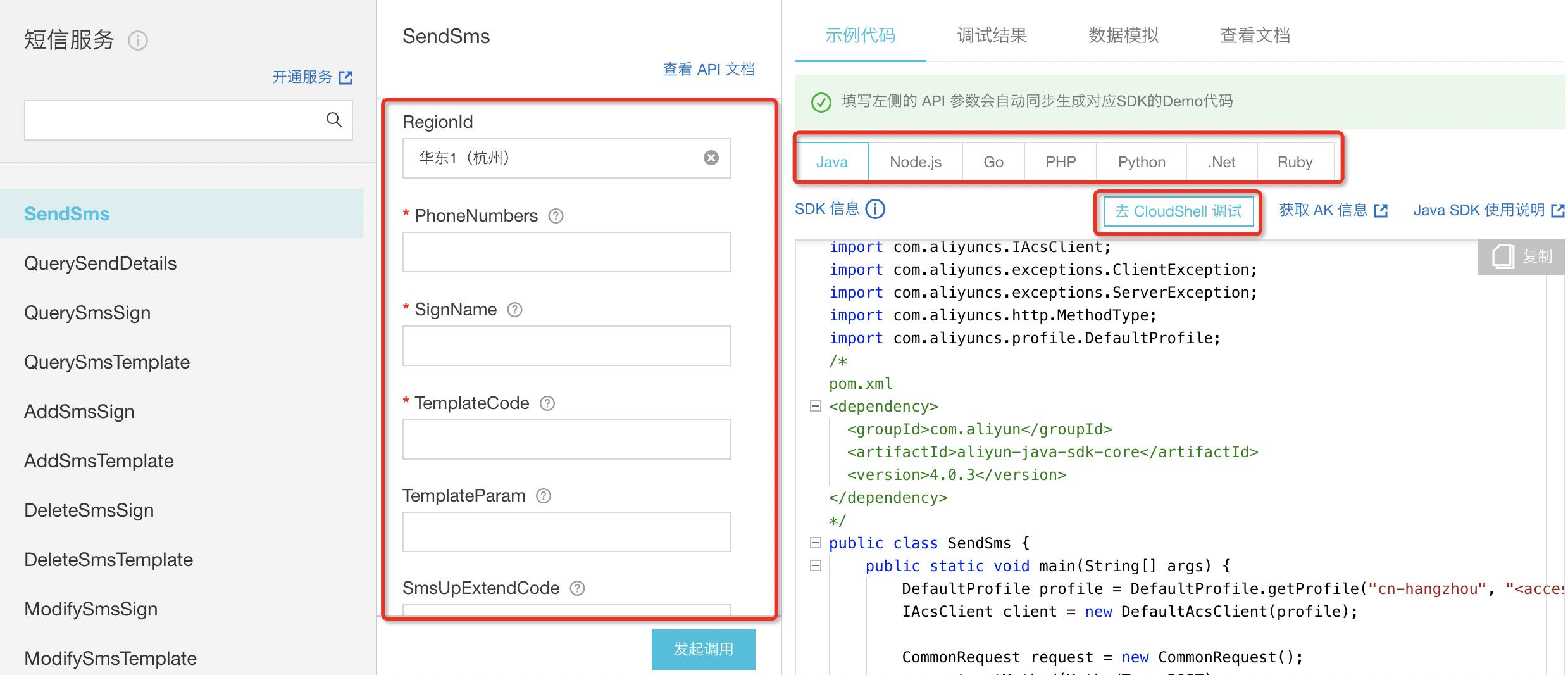The height and width of the screenshot is (675, 1568).
Task: Click the 'pom.xml' comment line in code
Action: pyautogui.click(x=861, y=384)
